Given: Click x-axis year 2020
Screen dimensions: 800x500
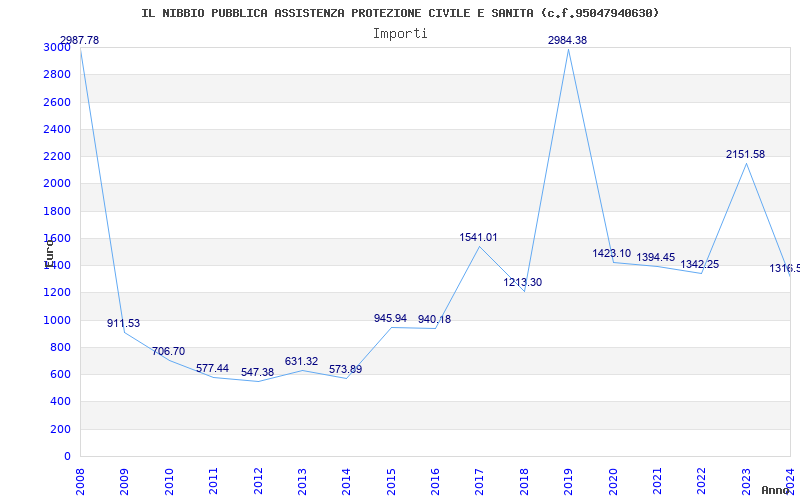Looking at the screenshot, I should pyautogui.click(x=613, y=481).
